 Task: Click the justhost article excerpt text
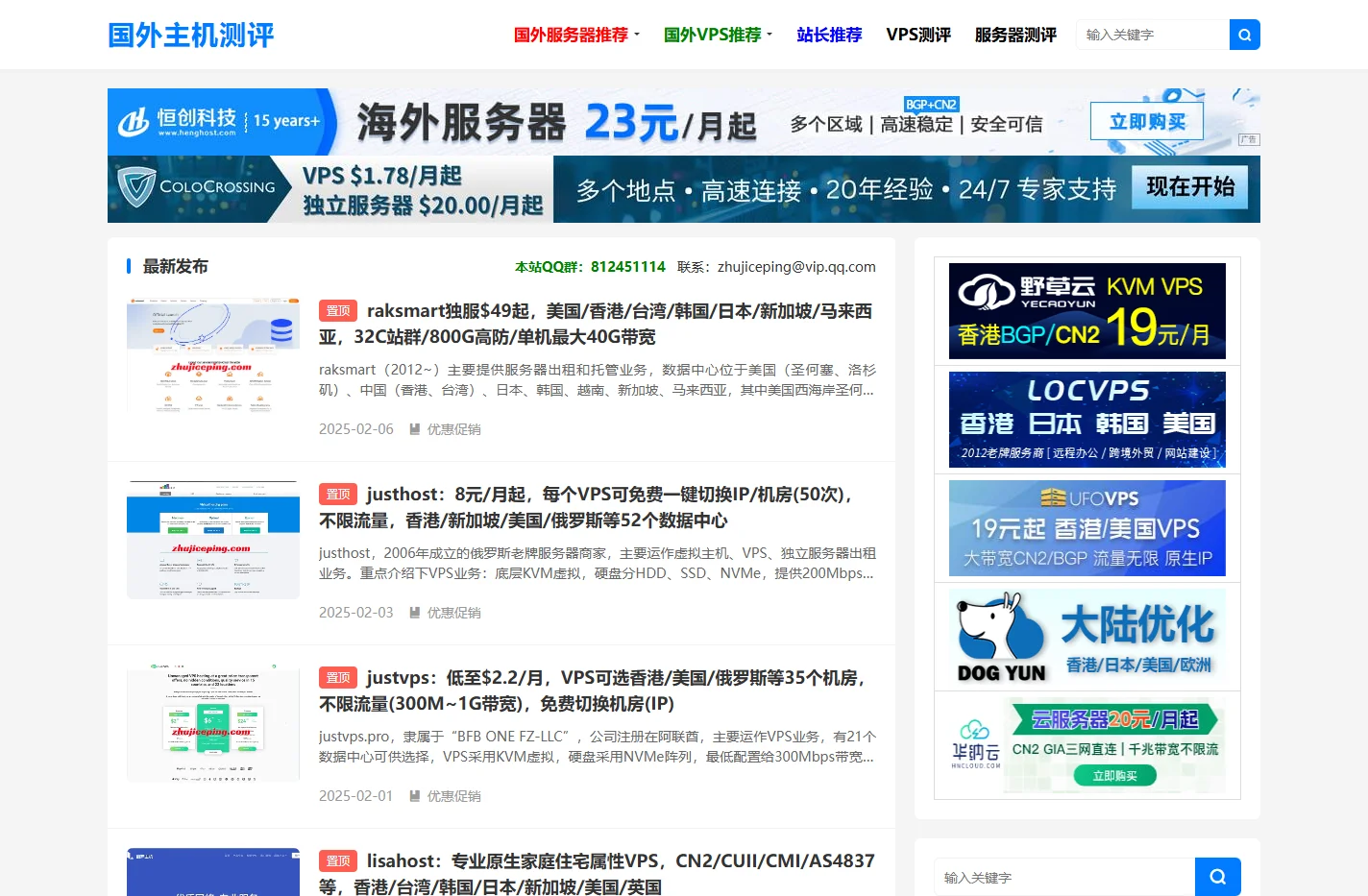point(597,564)
